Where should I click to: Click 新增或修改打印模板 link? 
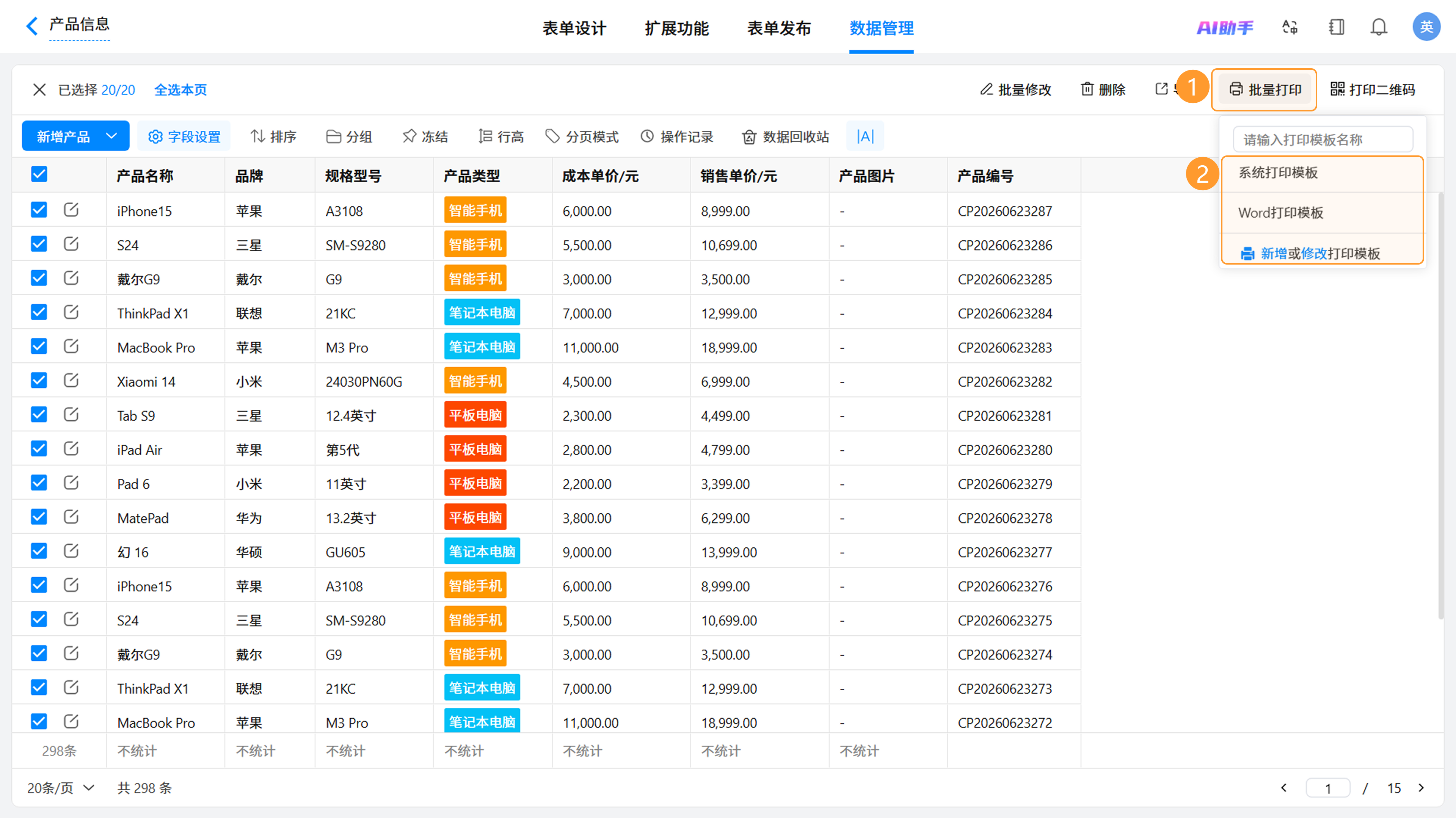(x=1310, y=254)
